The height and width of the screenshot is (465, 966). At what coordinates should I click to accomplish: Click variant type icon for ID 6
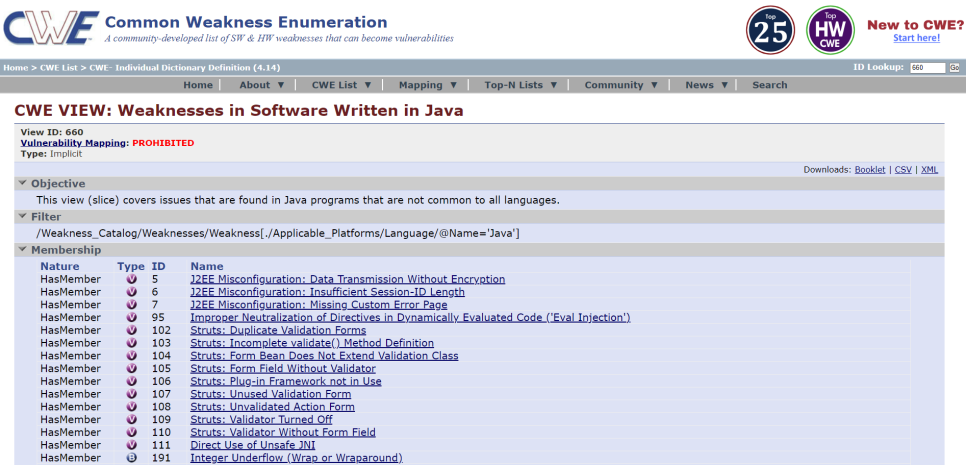tap(131, 292)
